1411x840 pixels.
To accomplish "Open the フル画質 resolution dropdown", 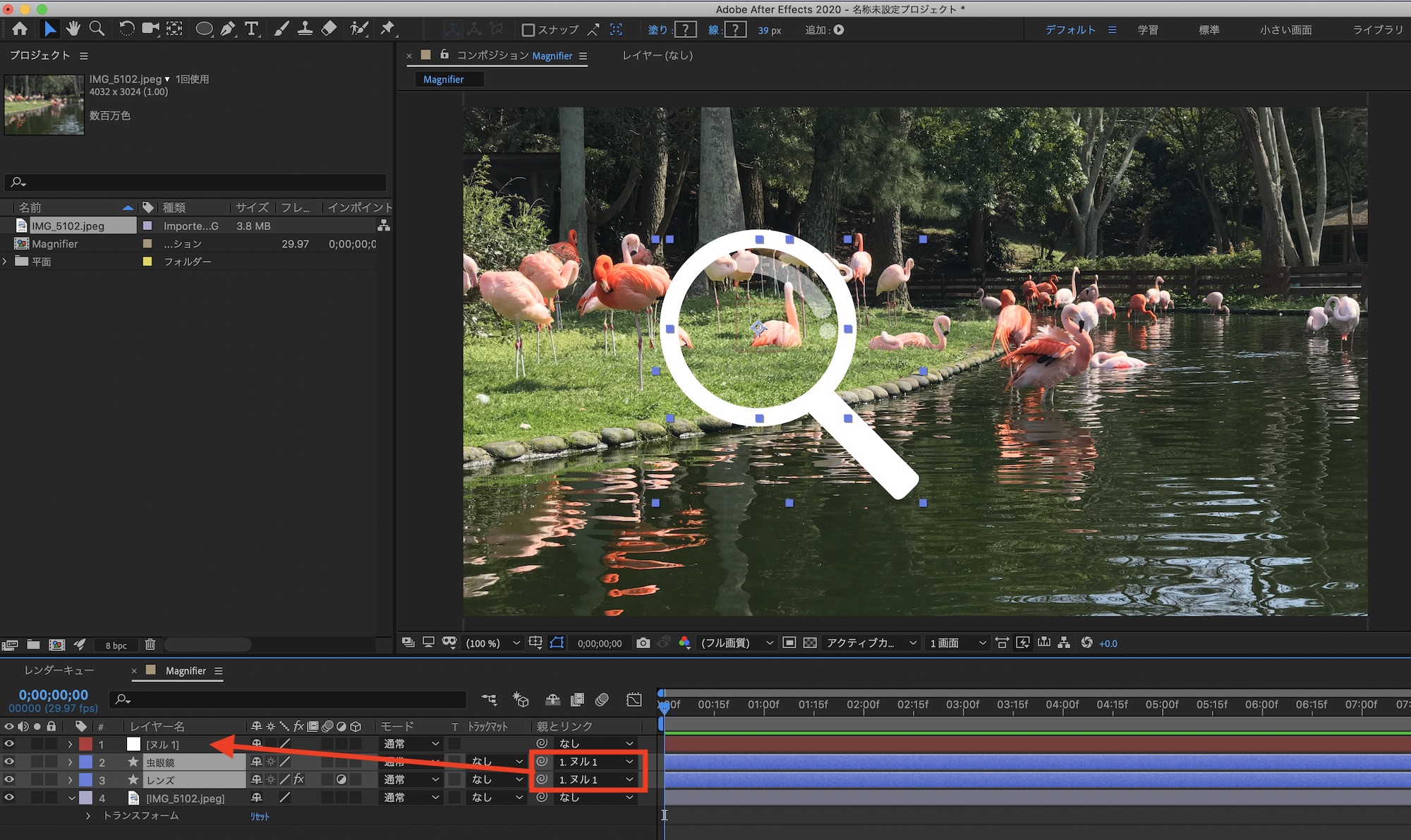I will click(736, 643).
